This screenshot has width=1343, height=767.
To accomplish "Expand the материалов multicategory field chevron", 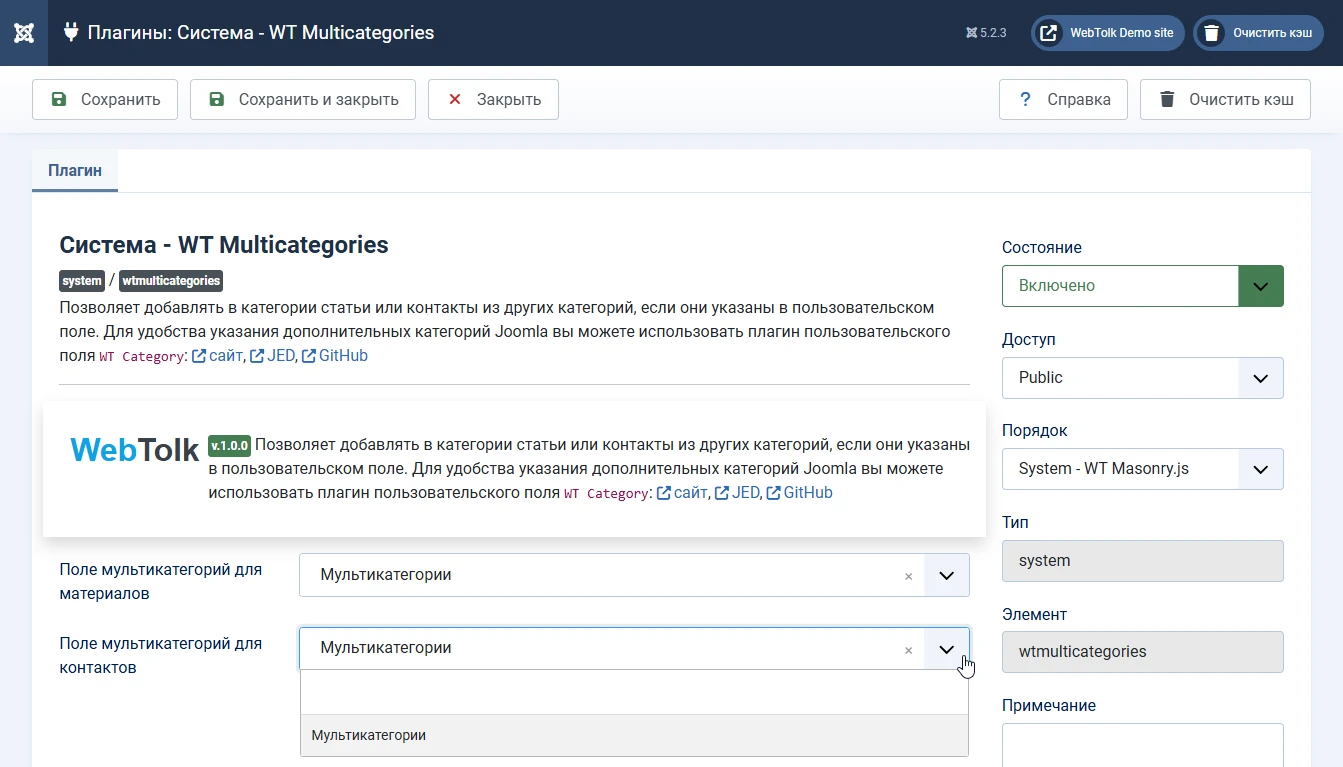I will [946, 576].
